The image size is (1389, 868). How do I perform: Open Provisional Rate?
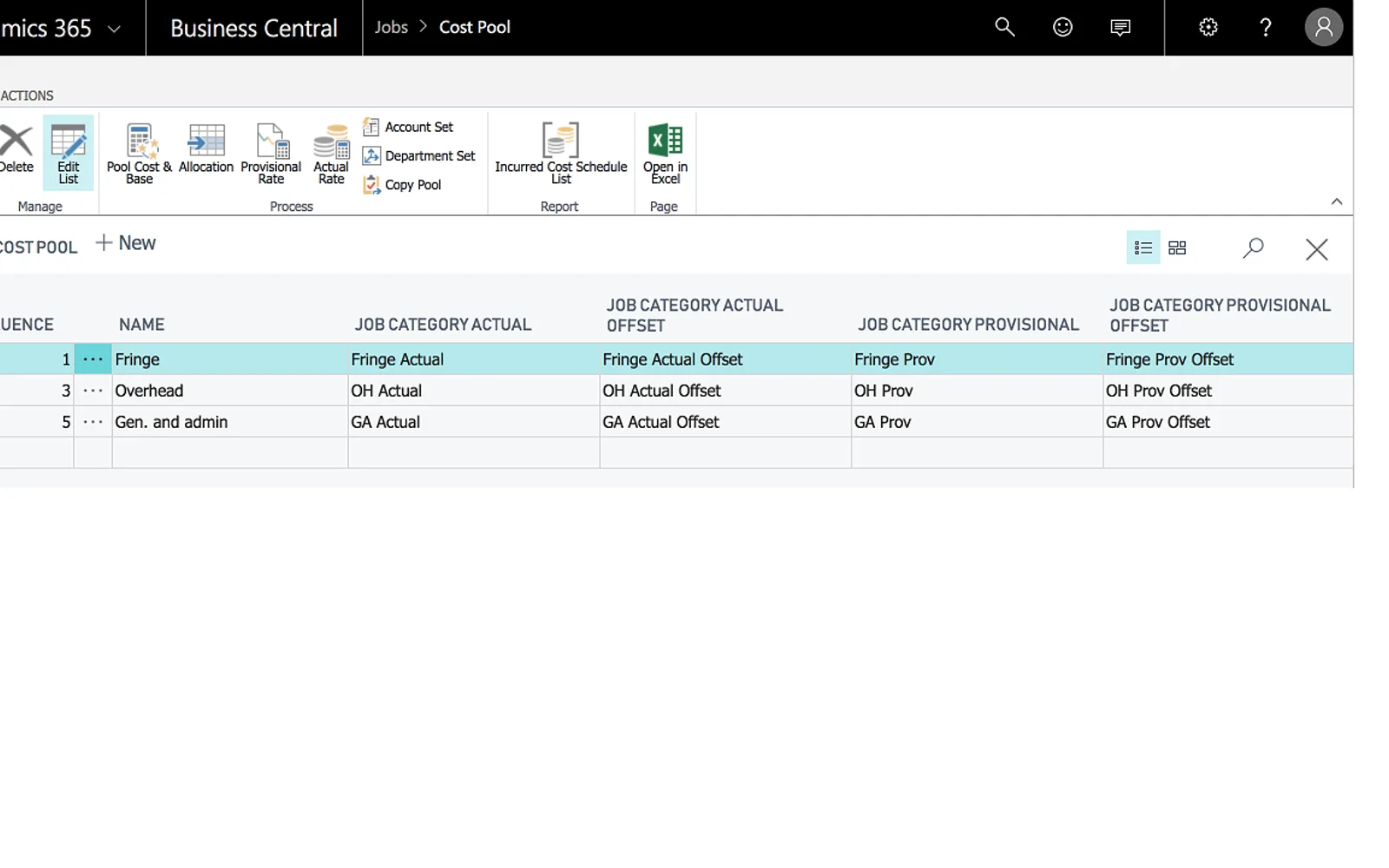click(x=271, y=154)
